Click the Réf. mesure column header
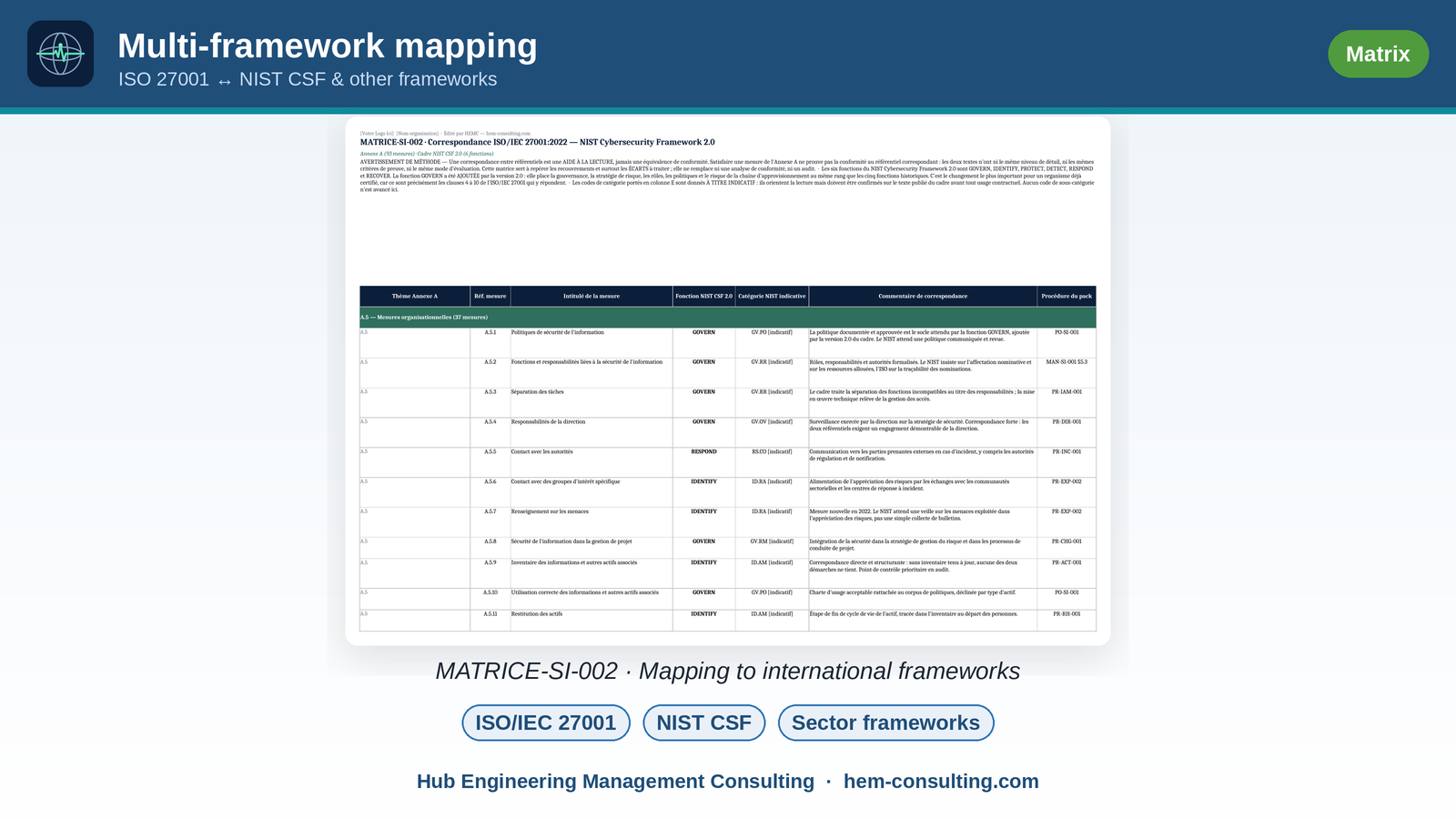The image size is (1456, 819). (490, 296)
